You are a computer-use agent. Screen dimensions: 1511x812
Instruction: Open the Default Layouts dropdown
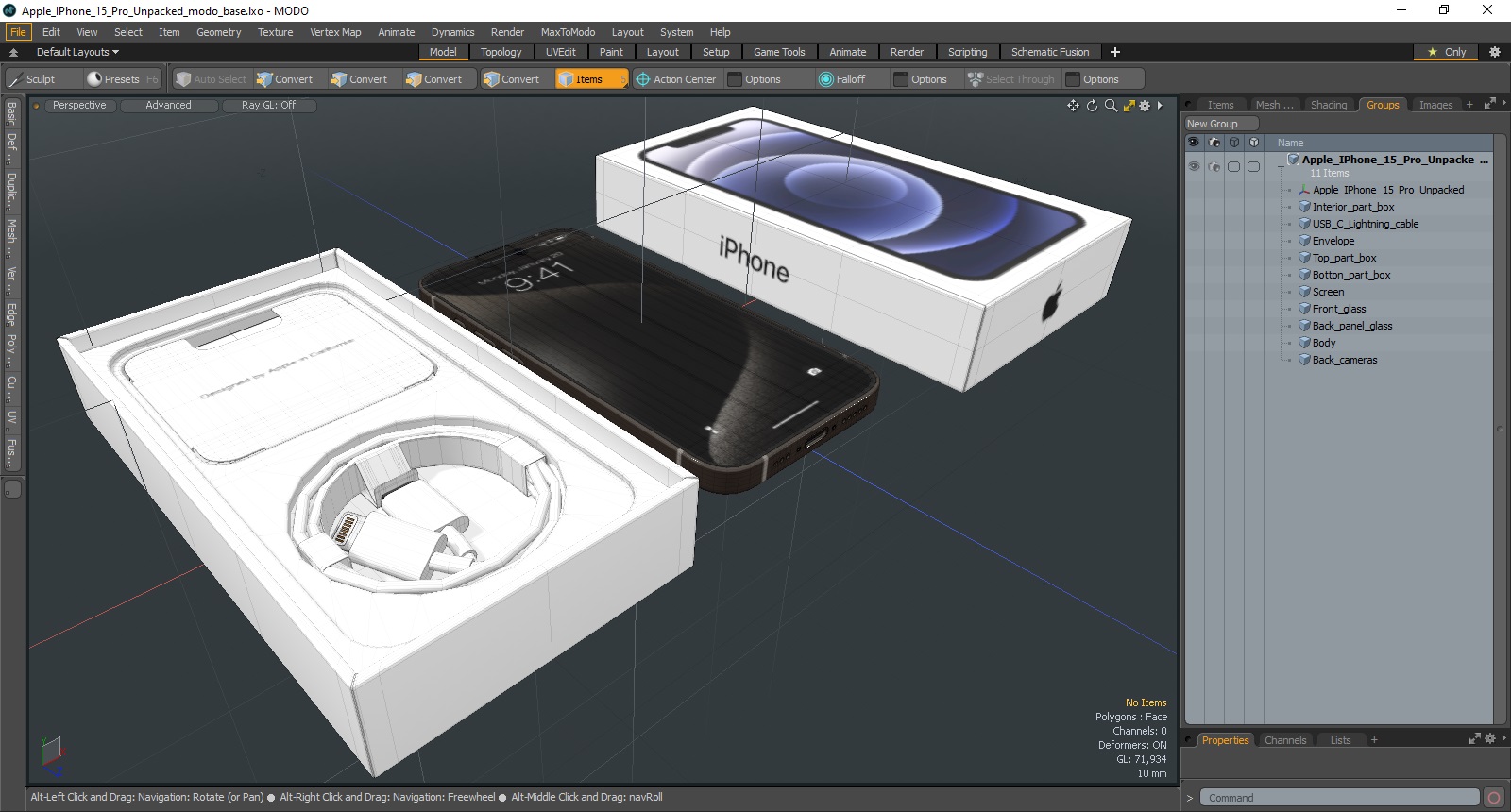(77, 52)
